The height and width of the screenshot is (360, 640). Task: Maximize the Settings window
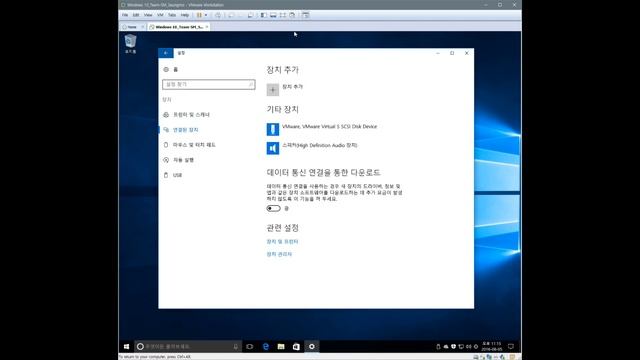[452, 53]
